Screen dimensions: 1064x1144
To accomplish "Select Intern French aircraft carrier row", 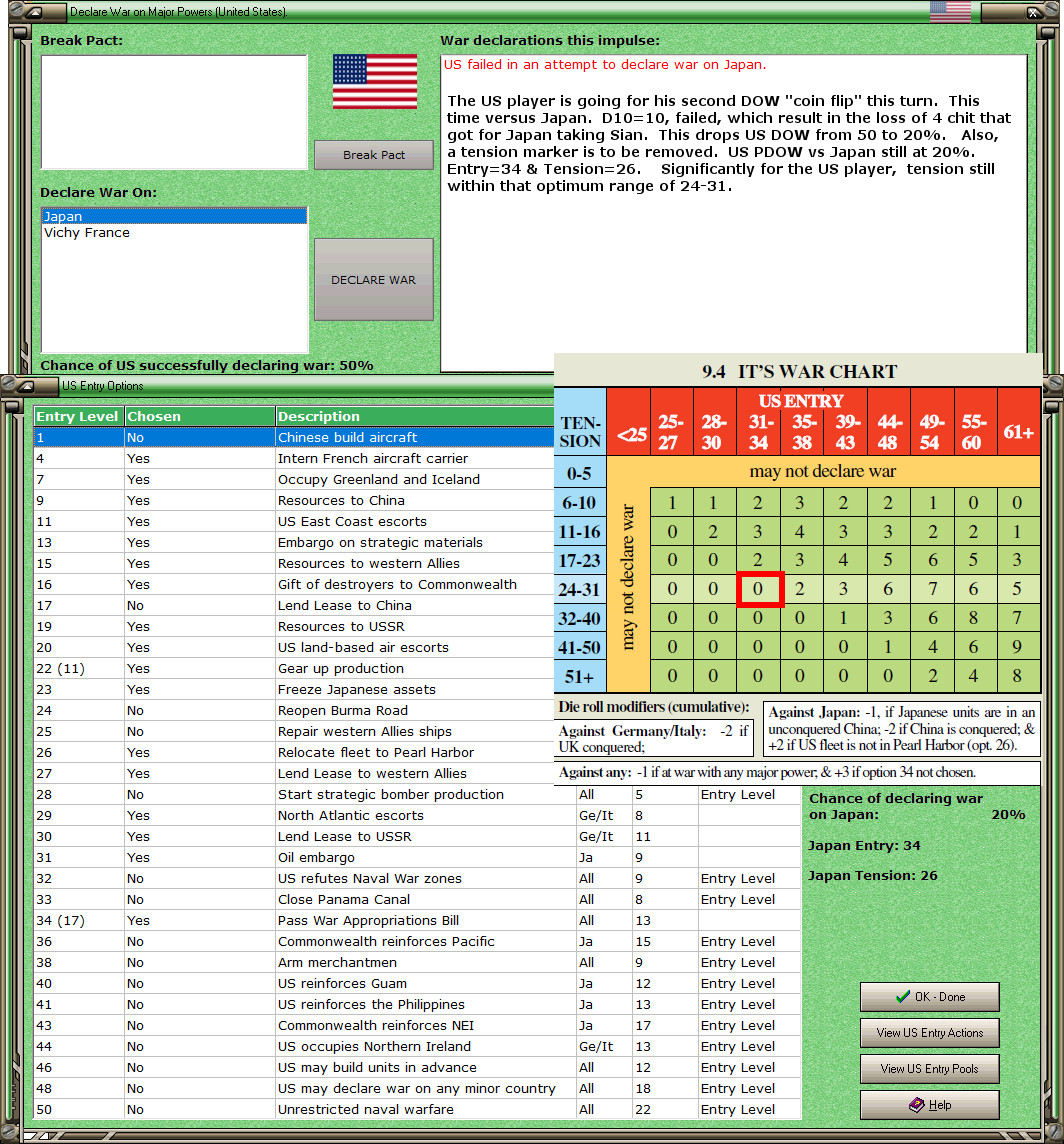I will [293, 458].
